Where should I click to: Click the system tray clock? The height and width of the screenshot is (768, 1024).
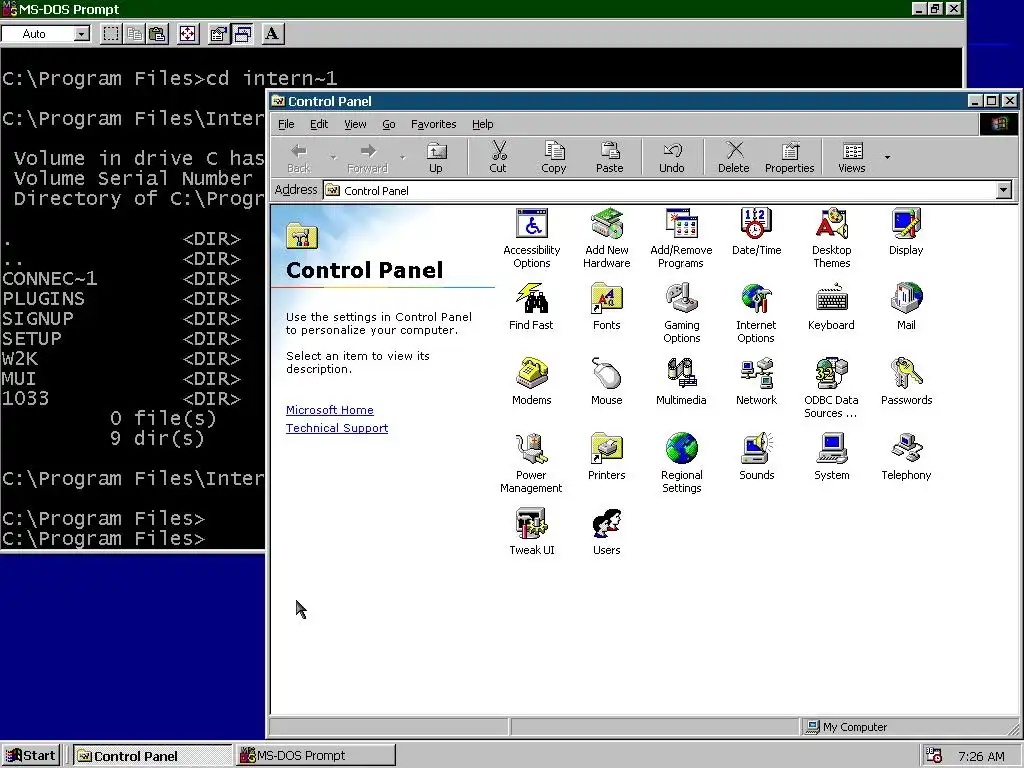[981, 756]
